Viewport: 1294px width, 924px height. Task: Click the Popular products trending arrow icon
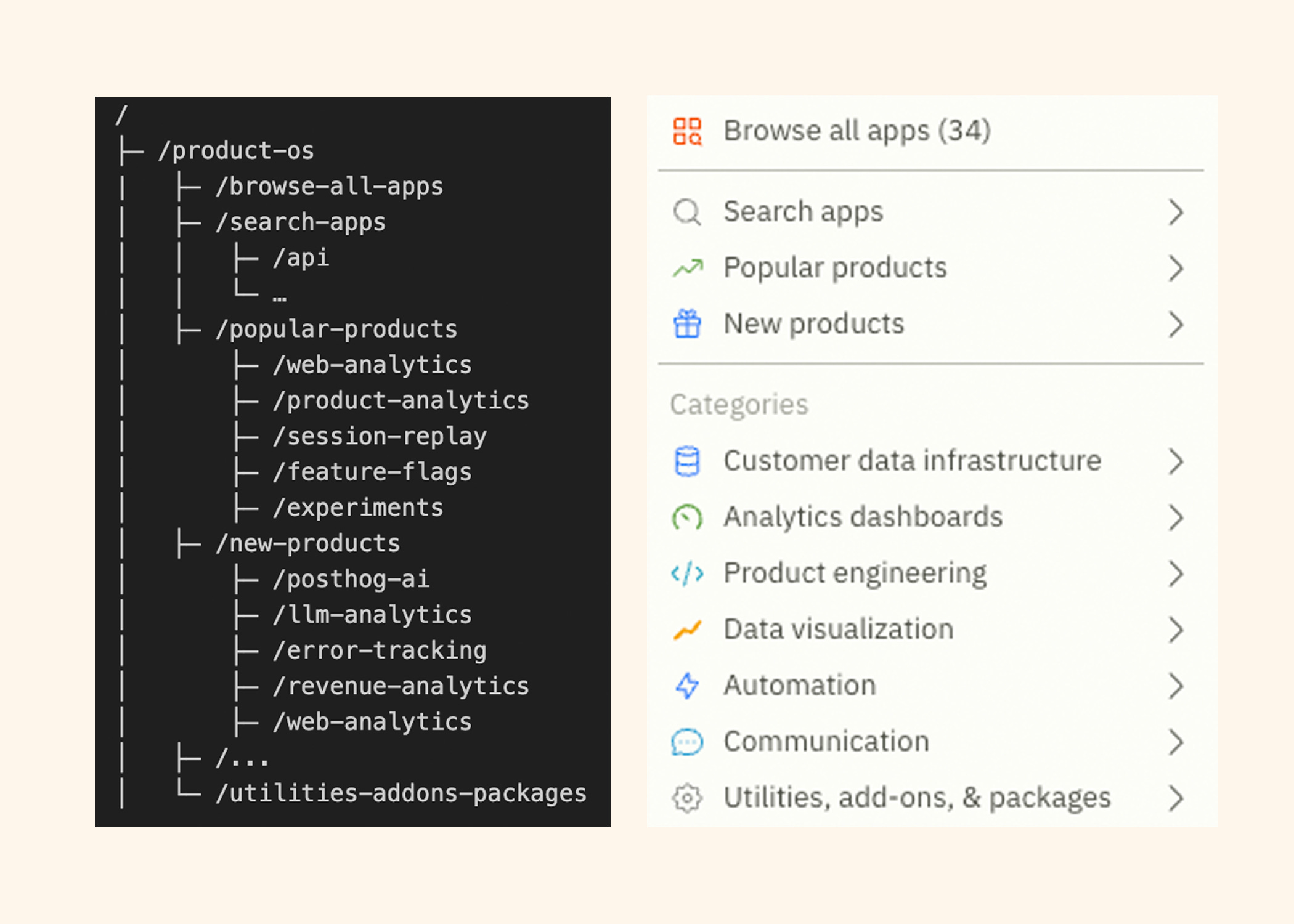[688, 268]
